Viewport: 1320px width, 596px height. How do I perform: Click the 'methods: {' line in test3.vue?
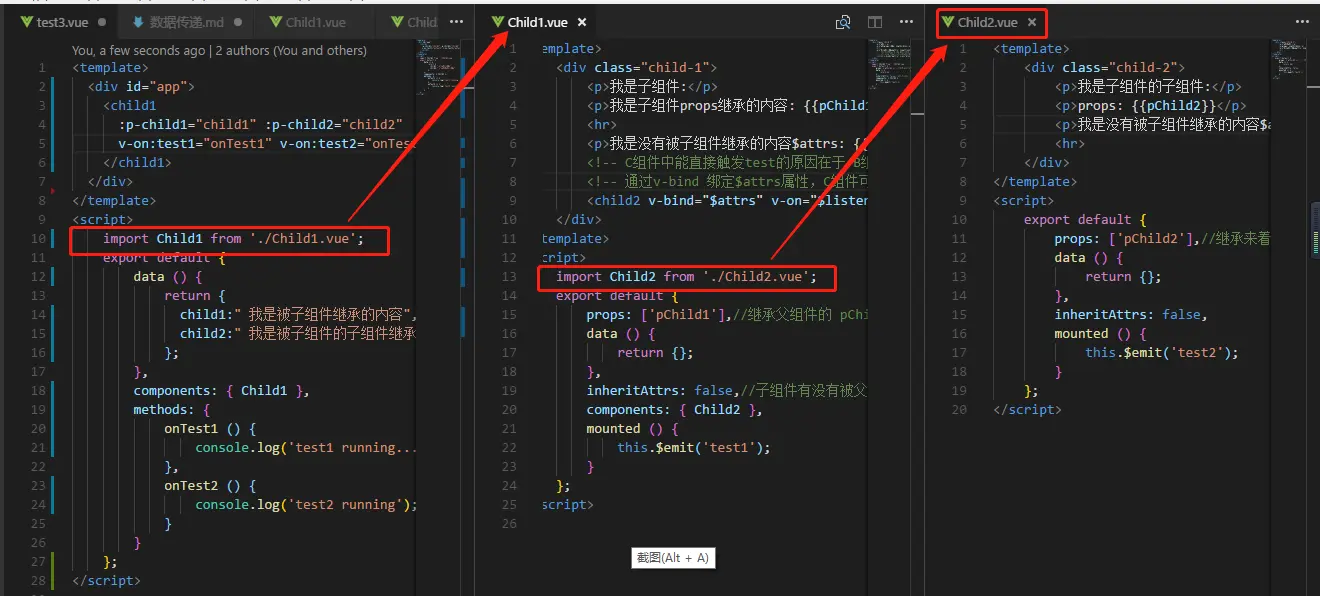point(172,410)
